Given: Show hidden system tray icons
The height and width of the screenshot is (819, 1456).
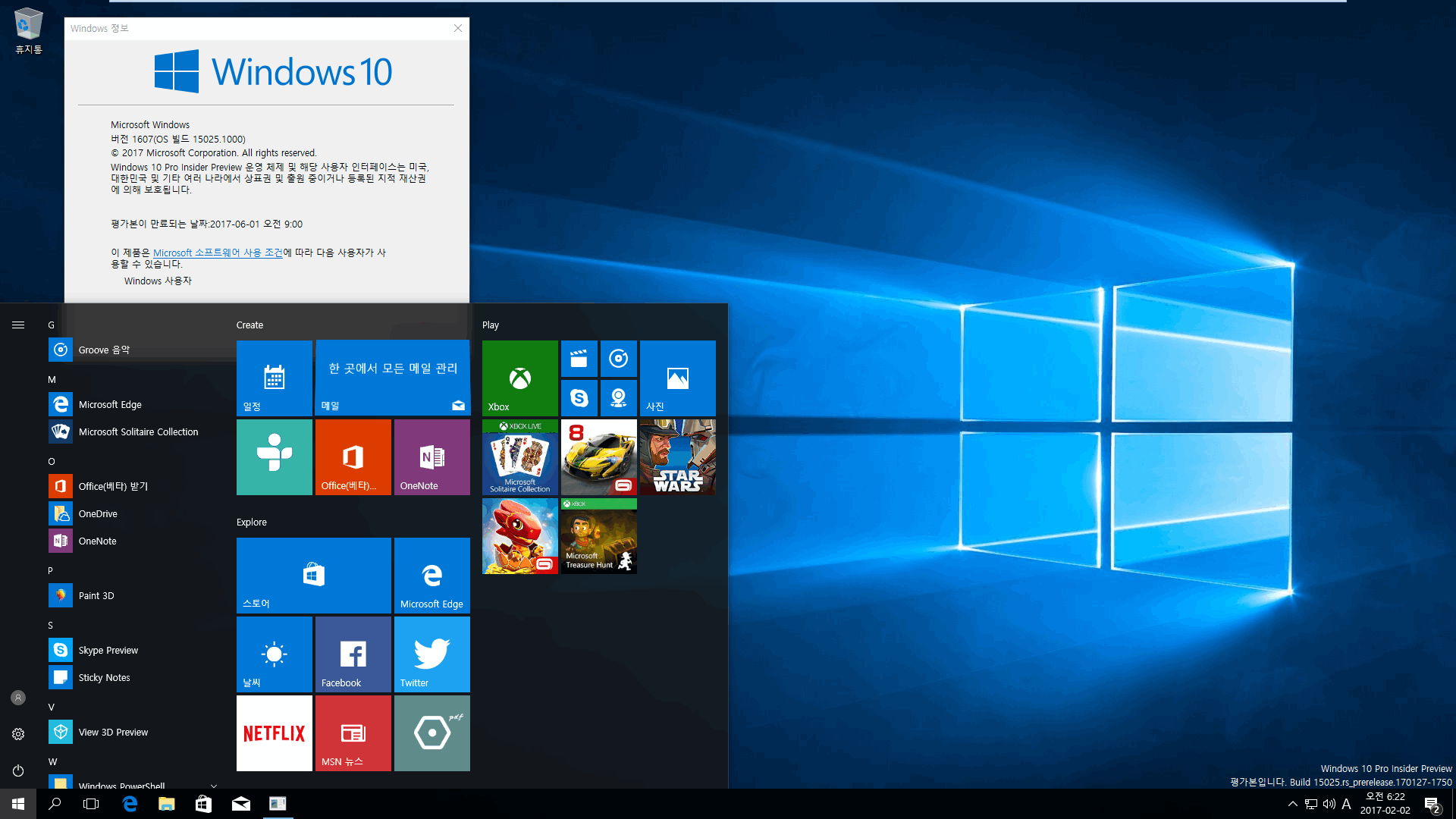Looking at the screenshot, I should pos(1292,804).
